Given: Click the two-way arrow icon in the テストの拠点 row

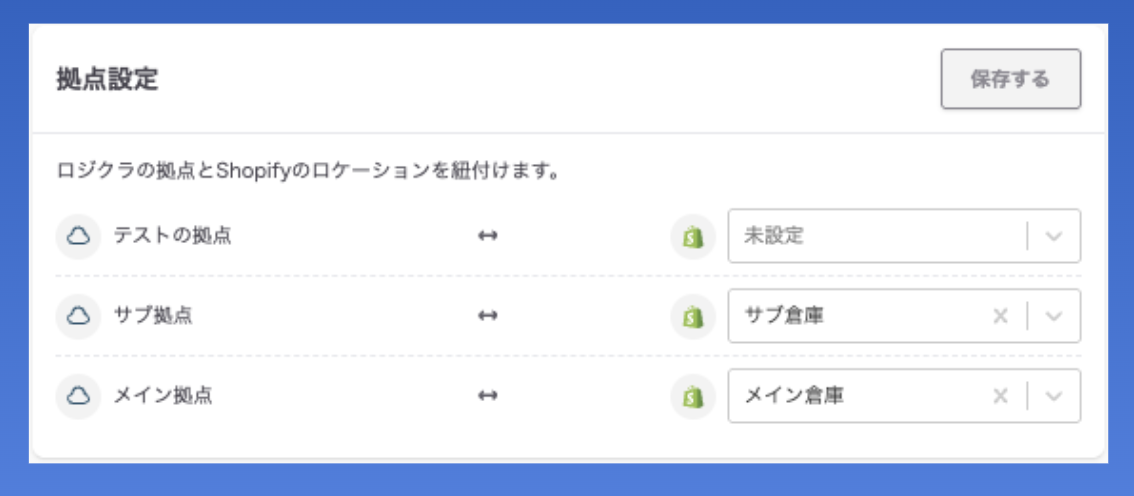Looking at the screenshot, I should point(488,237).
